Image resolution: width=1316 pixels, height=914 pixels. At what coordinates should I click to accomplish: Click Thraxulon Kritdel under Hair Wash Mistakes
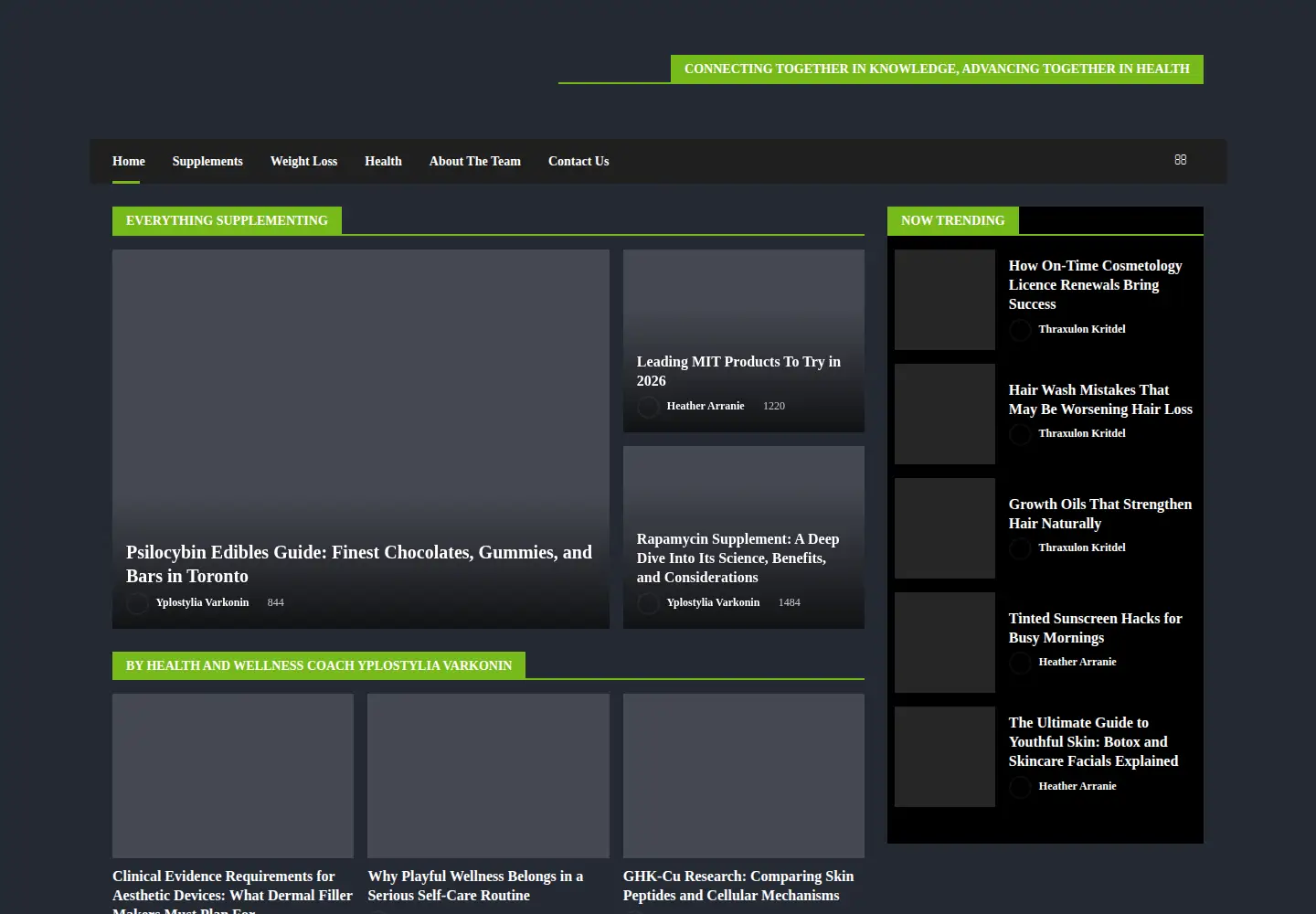(1082, 433)
